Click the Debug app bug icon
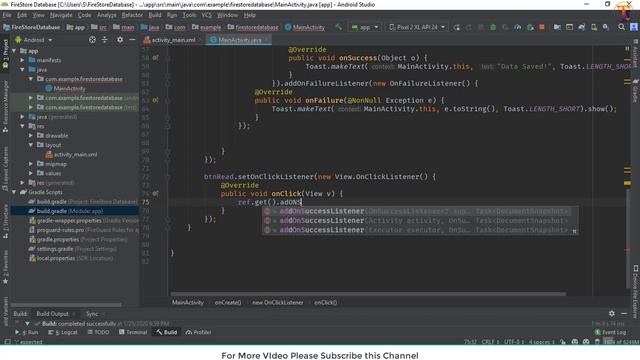 tap(493, 27)
